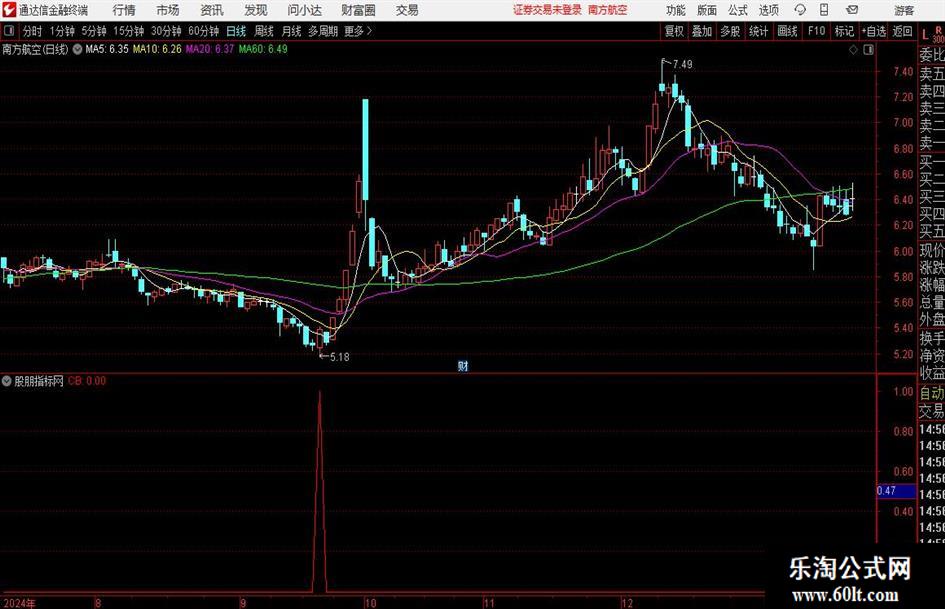
Task: Open the 公式 menu
Action: tap(738, 10)
